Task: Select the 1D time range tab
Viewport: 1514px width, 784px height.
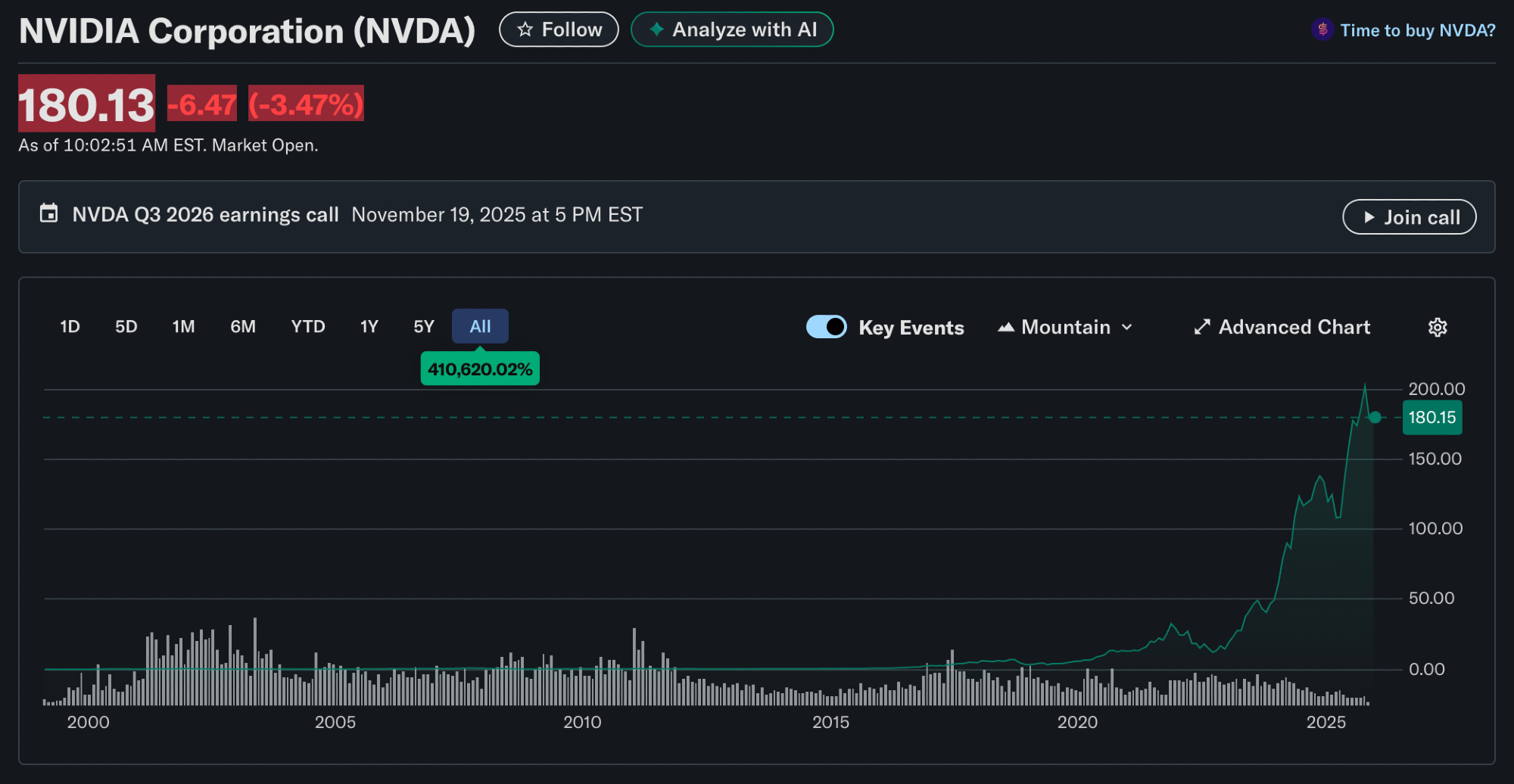Action: pyautogui.click(x=70, y=326)
